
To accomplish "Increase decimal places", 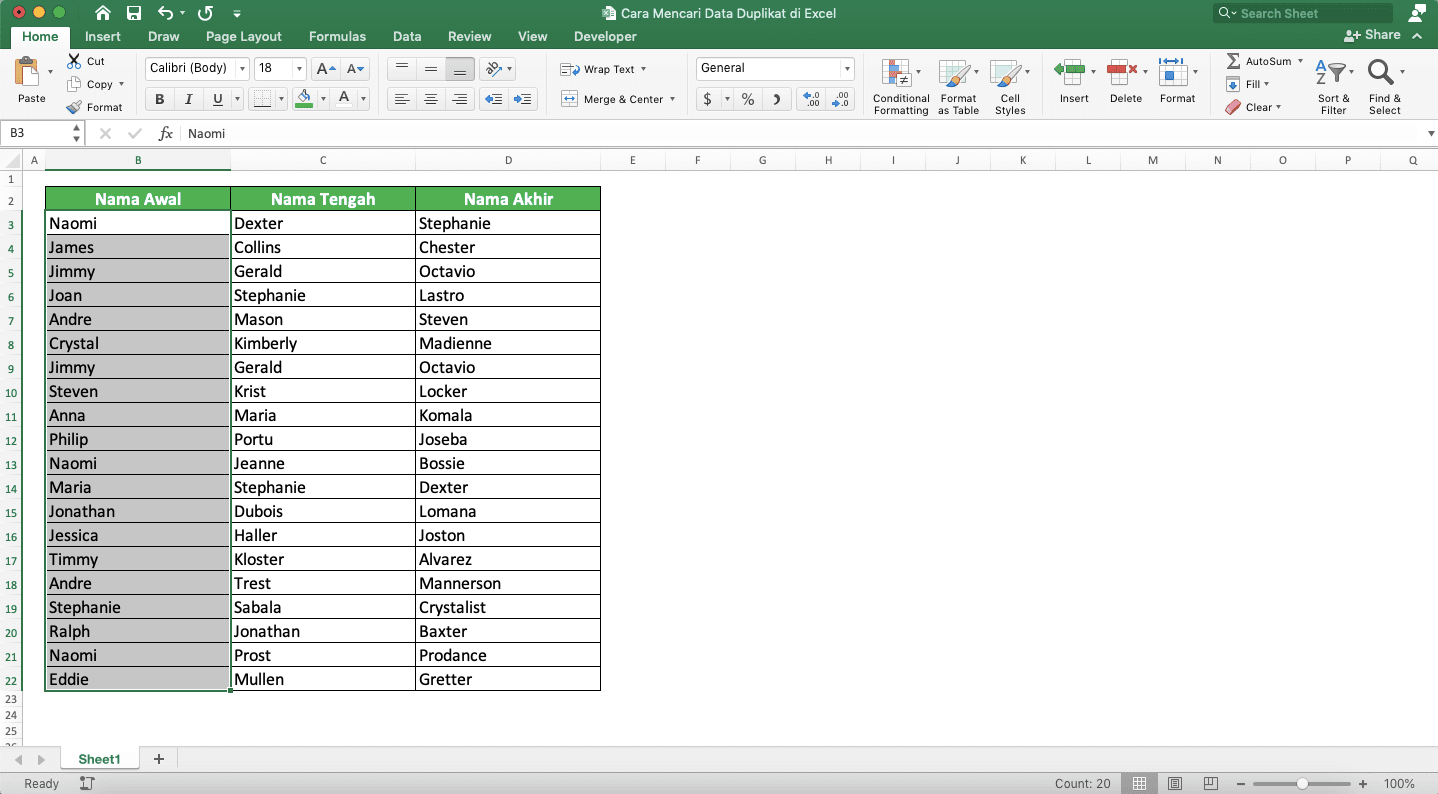I will 812,99.
